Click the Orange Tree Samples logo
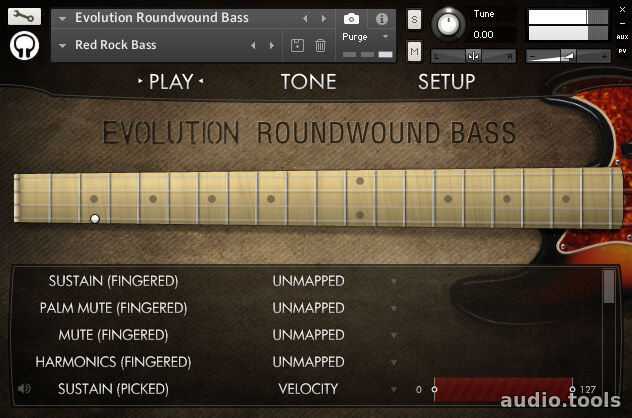 point(24,46)
